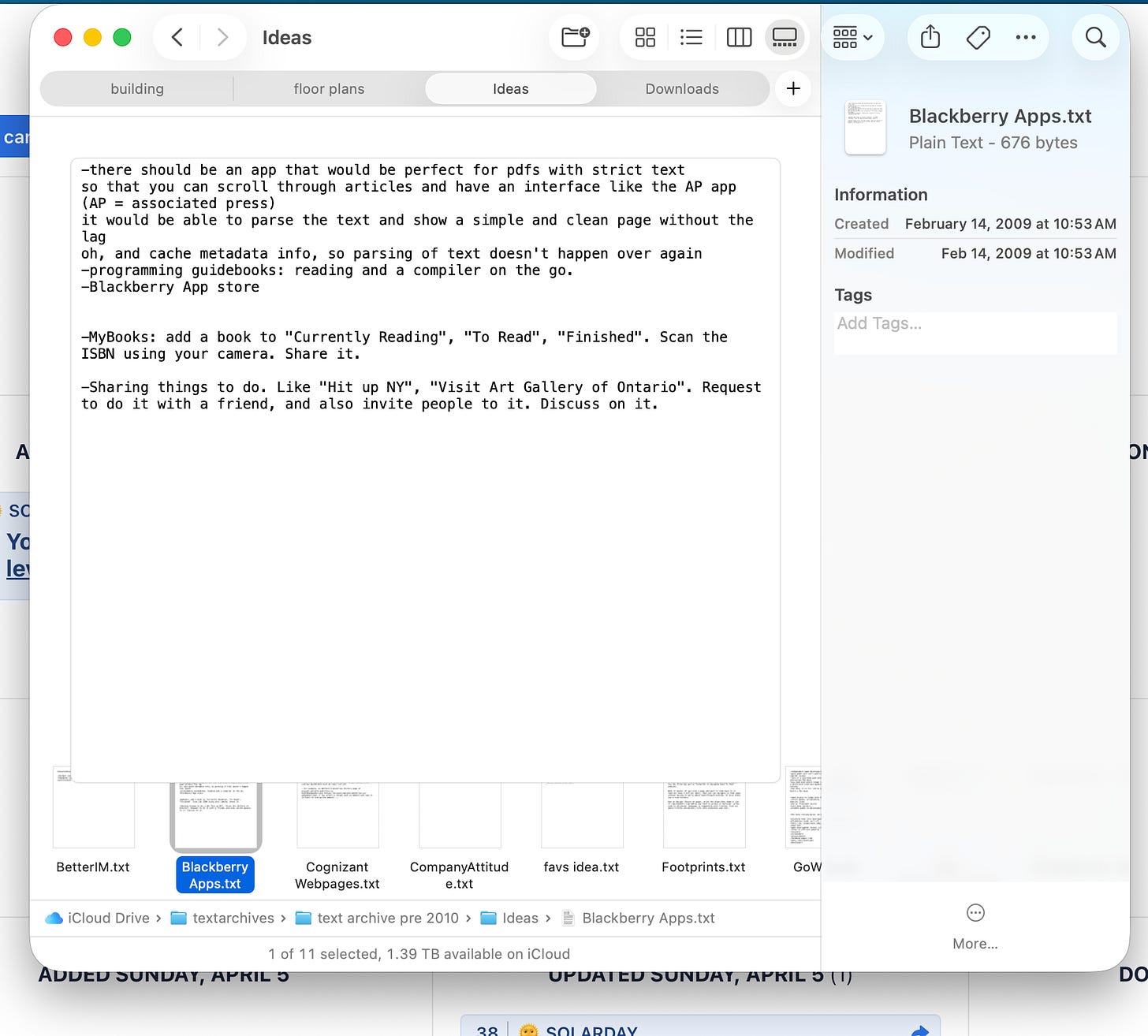Close the Finder window
The width and height of the screenshot is (1148, 1036).
[62, 37]
